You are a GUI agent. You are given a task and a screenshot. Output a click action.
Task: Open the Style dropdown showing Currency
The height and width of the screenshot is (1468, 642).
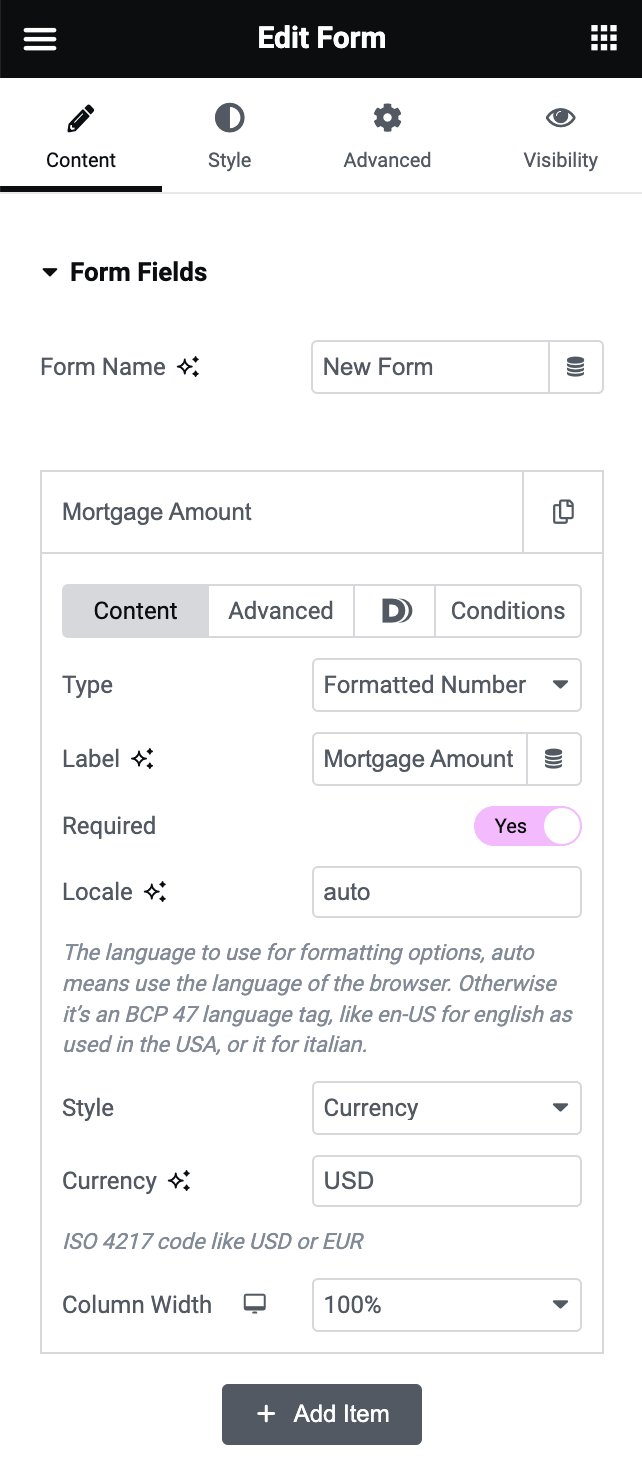coord(447,1108)
